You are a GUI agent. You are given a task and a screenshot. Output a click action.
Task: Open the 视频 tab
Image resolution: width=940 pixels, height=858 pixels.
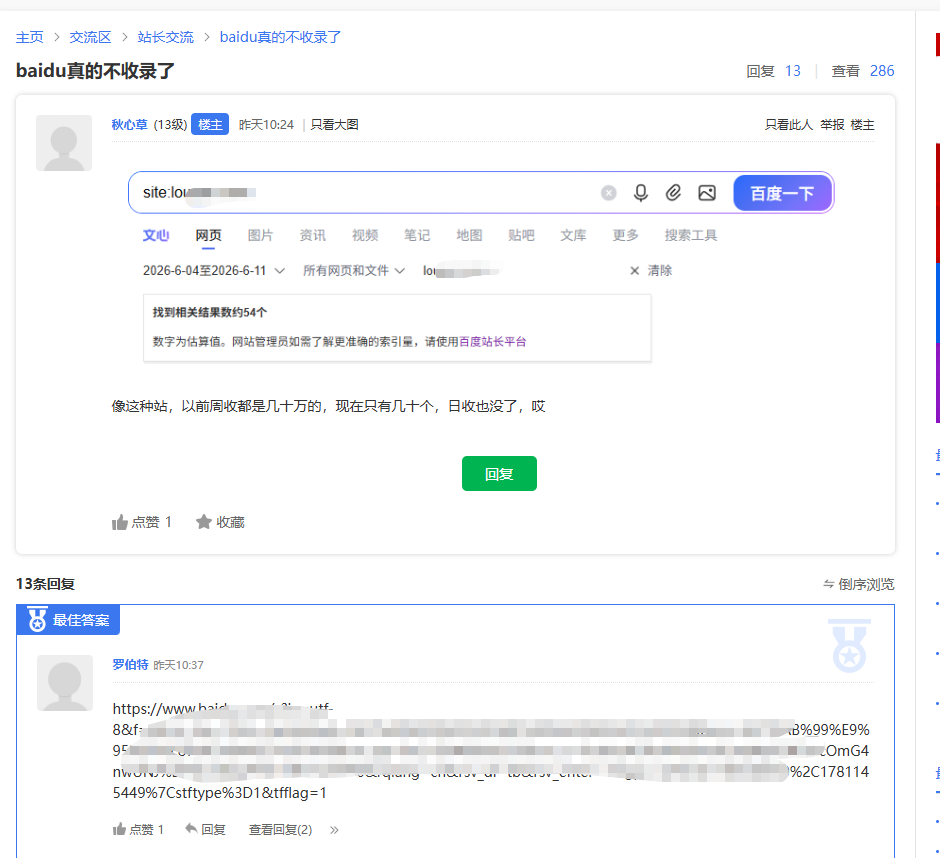365,235
